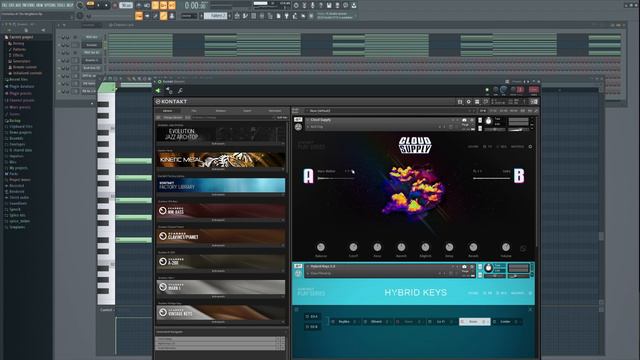Image resolution: width=640 pixels, height=360 pixels.
Task: Click the settings gear in Cloud Supply panel
Action: (x=530, y=147)
